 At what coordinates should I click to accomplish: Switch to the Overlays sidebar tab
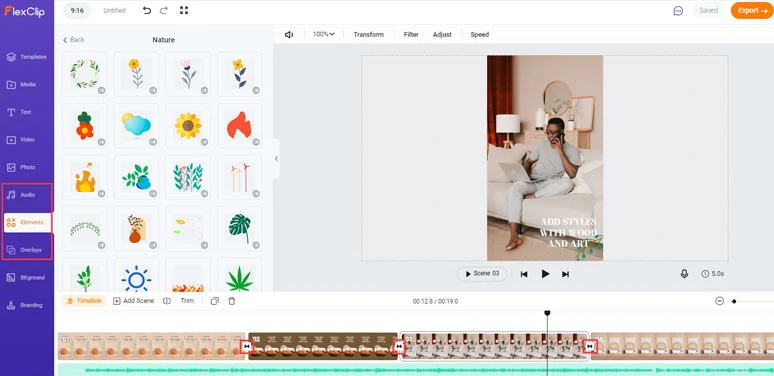pos(27,250)
